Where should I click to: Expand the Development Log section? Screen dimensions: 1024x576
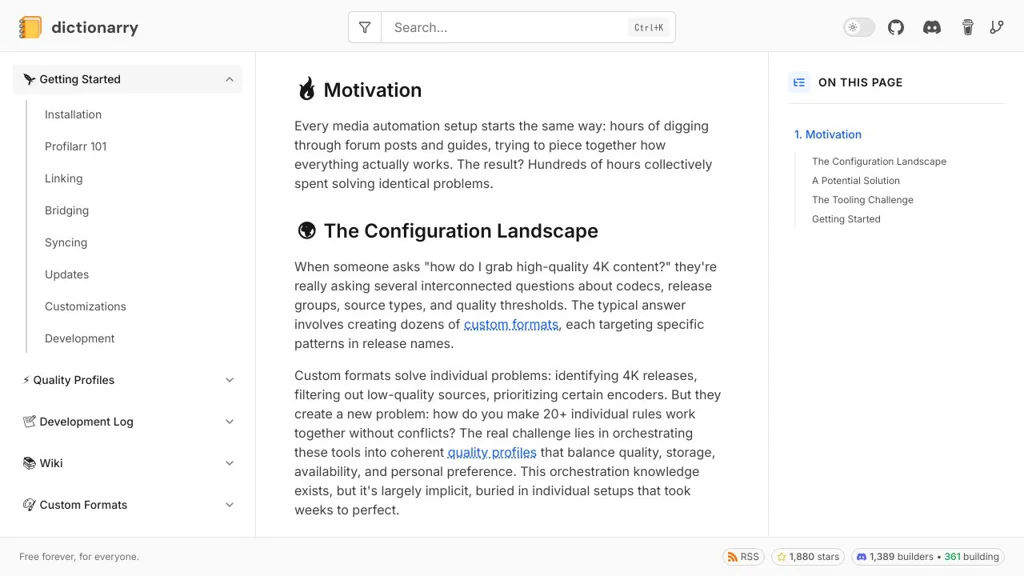(x=229, y=422)
